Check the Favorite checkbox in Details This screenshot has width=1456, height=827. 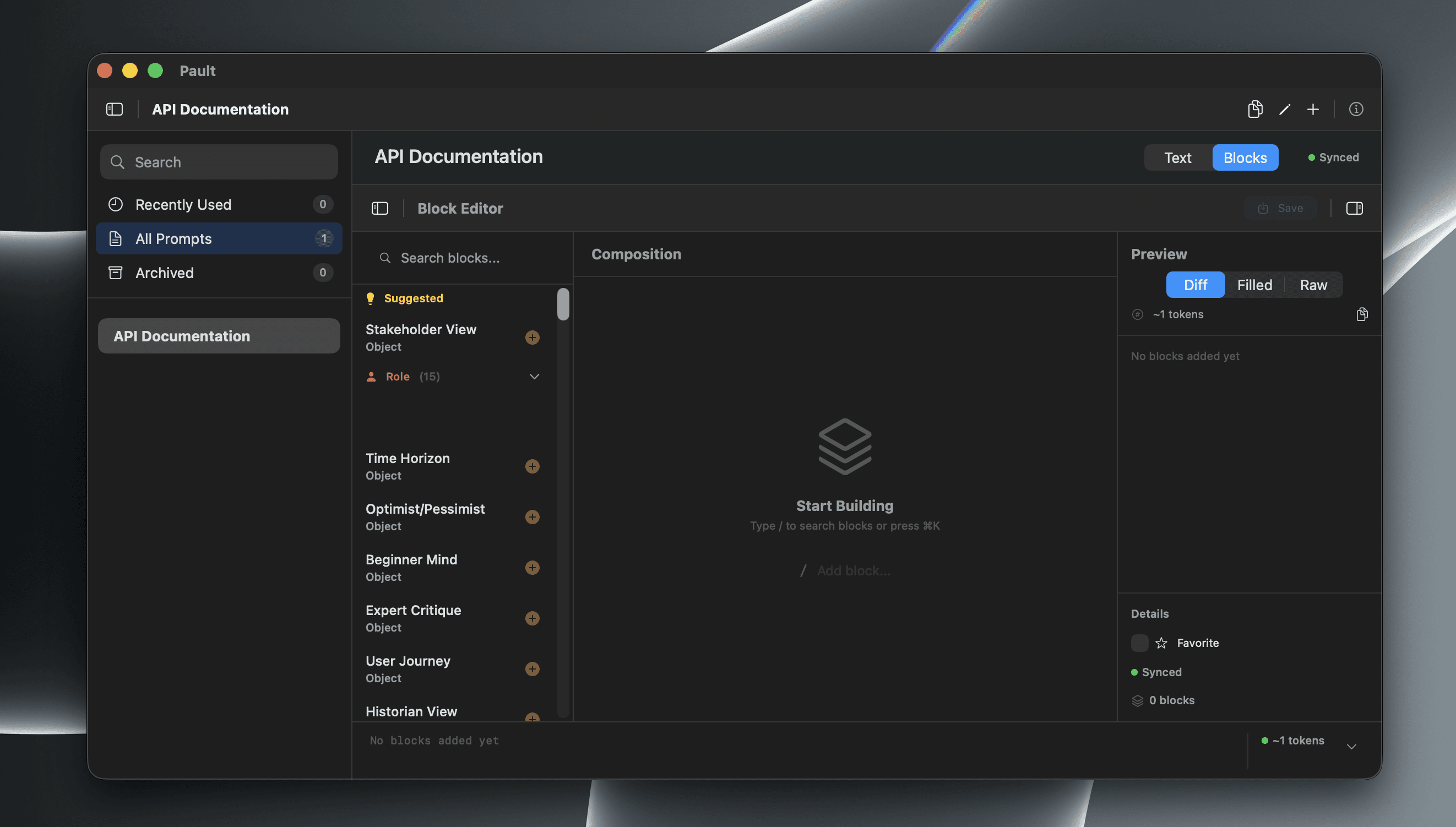coord(1139,643)
